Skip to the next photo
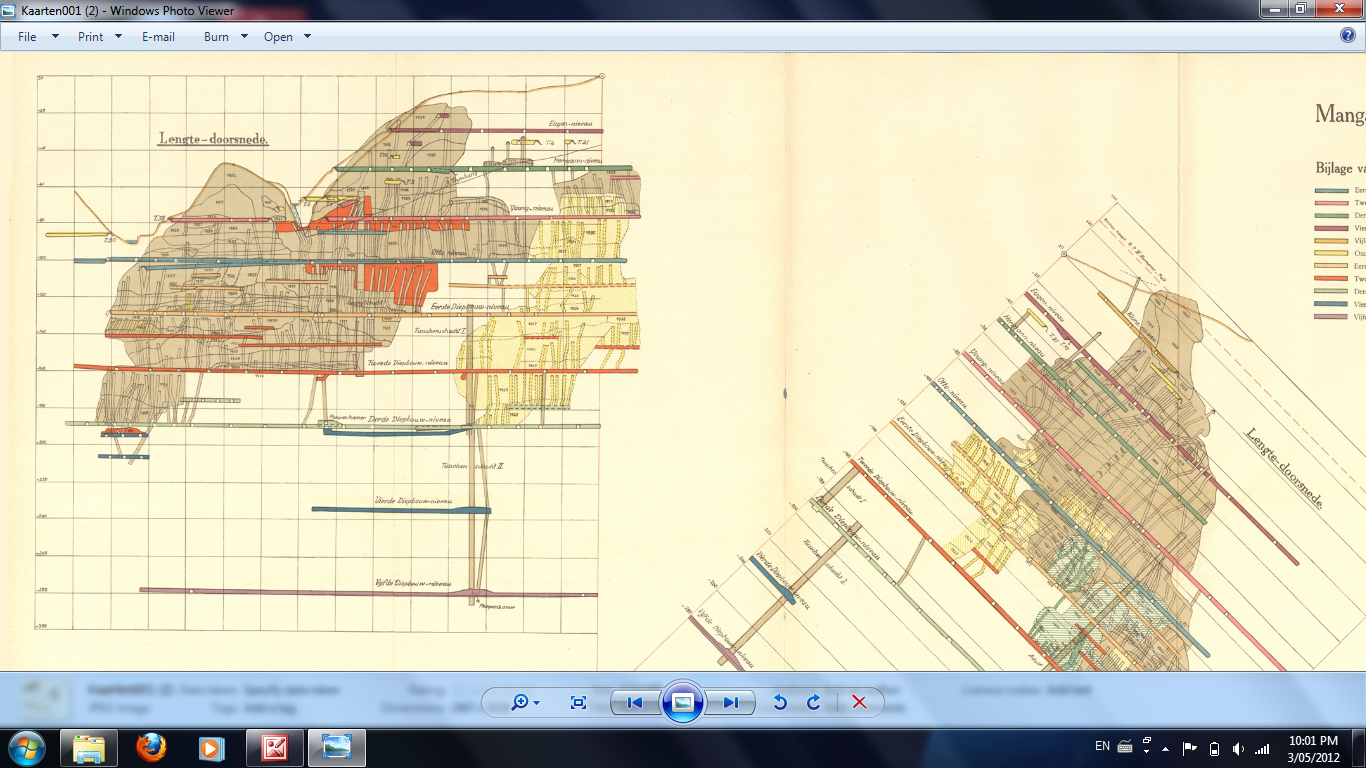Viewport: 1366px width, 768px height. (730, 702)
